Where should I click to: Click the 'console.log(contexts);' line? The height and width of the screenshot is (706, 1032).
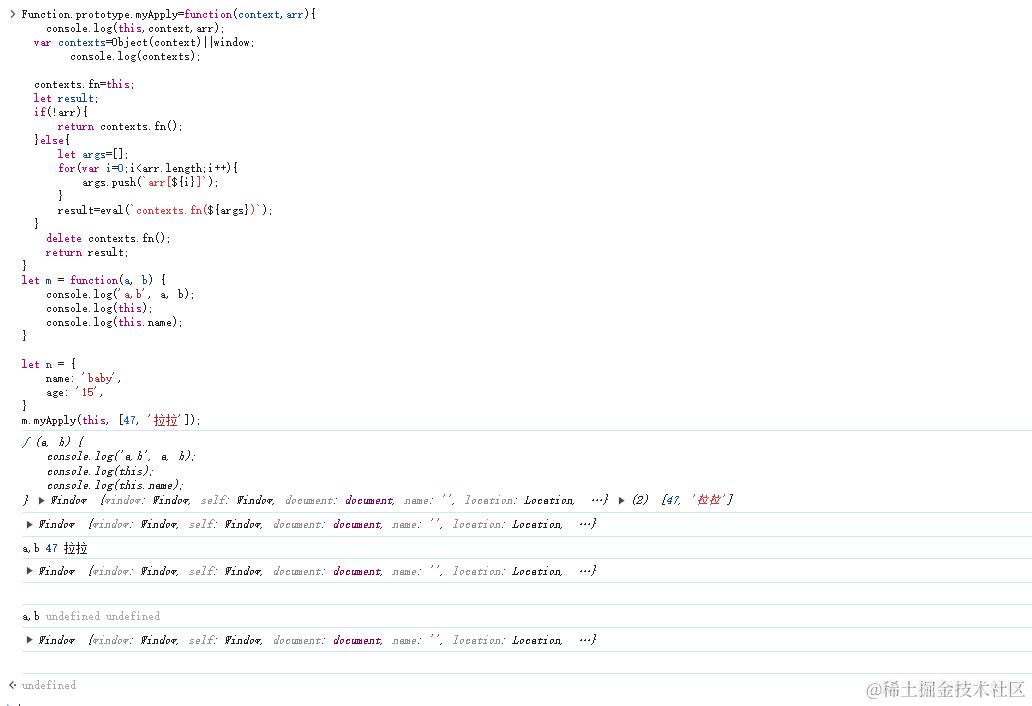click(135, 57)
